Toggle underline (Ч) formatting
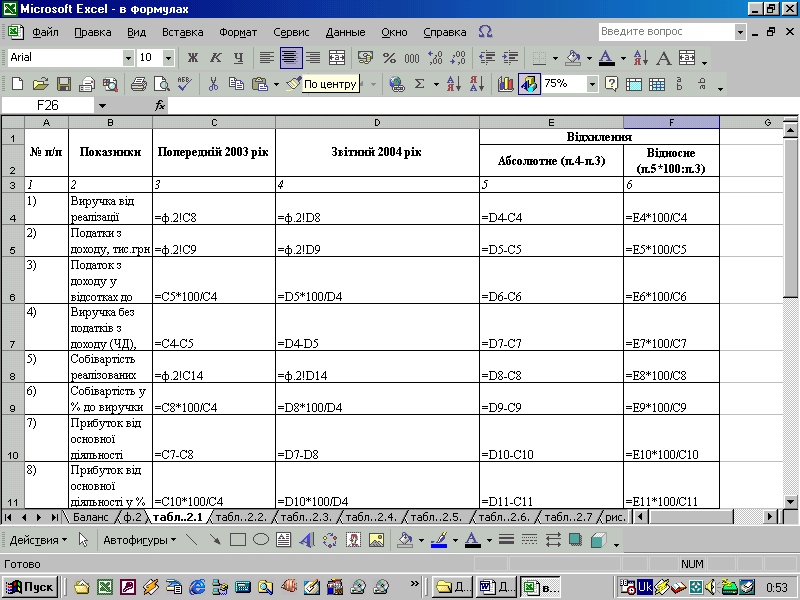Screen dimensions: 800x600 coord(238,58)
